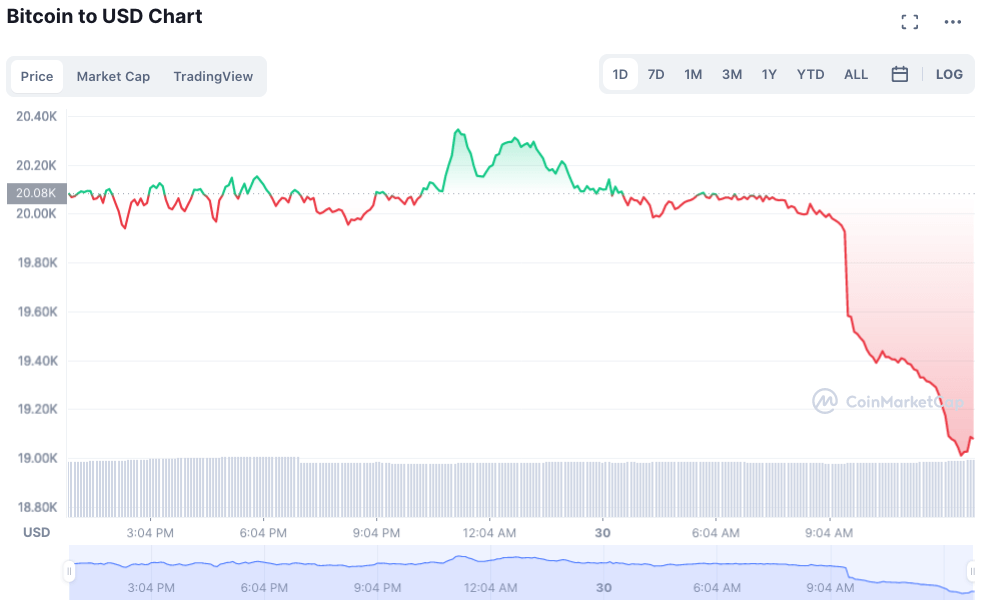Click the mini navigator chart at 6:04 AM
The image size is (985, 610).
pos(715,572)
